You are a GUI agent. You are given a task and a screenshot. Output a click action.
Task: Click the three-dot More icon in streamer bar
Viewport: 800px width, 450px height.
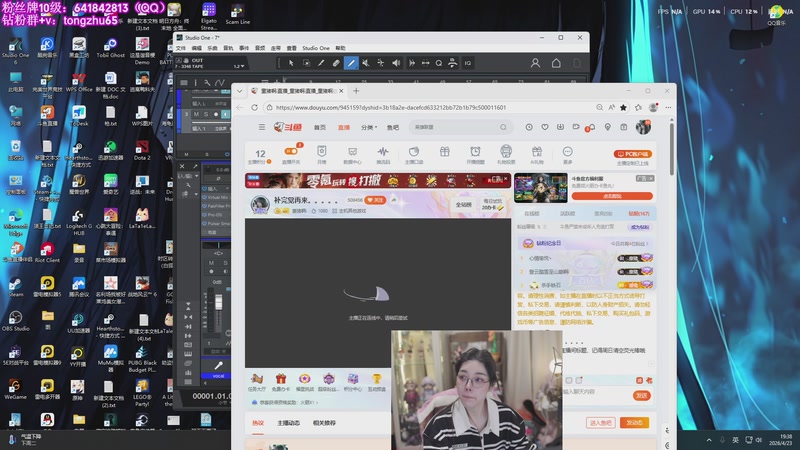[x=567, y=152]
